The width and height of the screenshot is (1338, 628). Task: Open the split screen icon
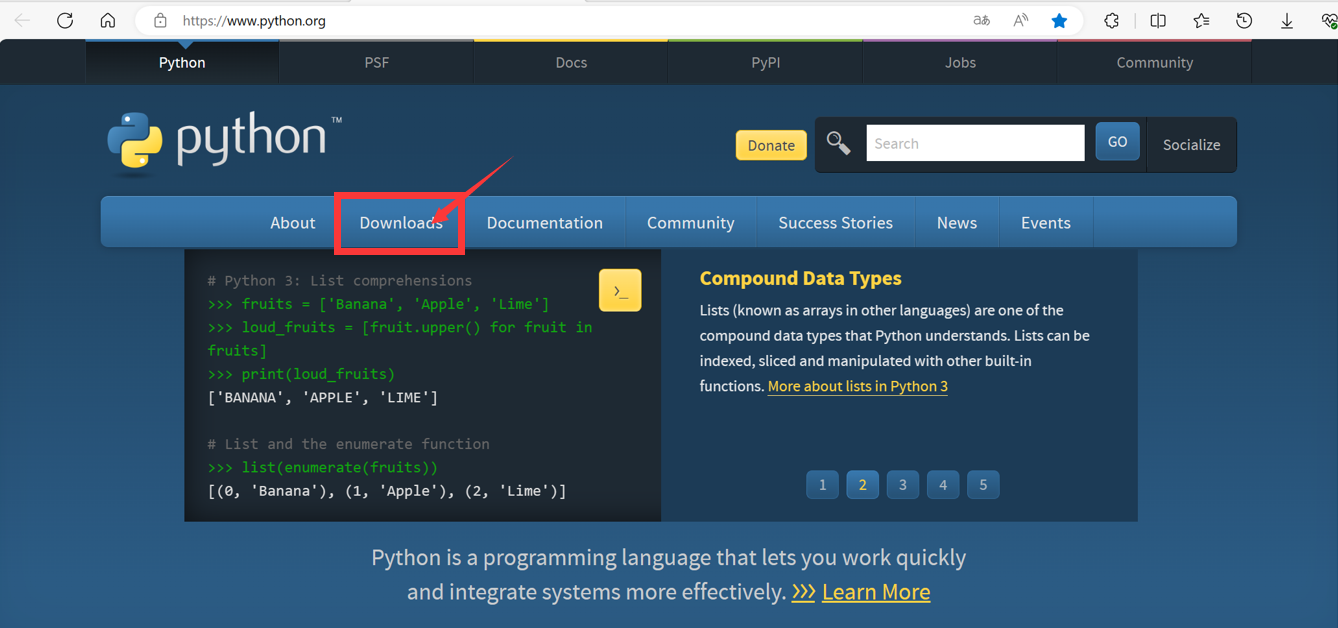[x=1158, y=20]
